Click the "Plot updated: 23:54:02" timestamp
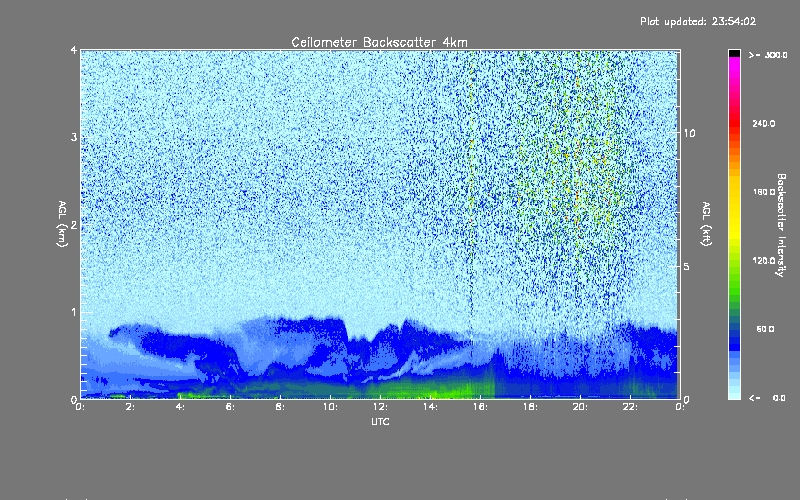800x500 pixels. [698, 21]
